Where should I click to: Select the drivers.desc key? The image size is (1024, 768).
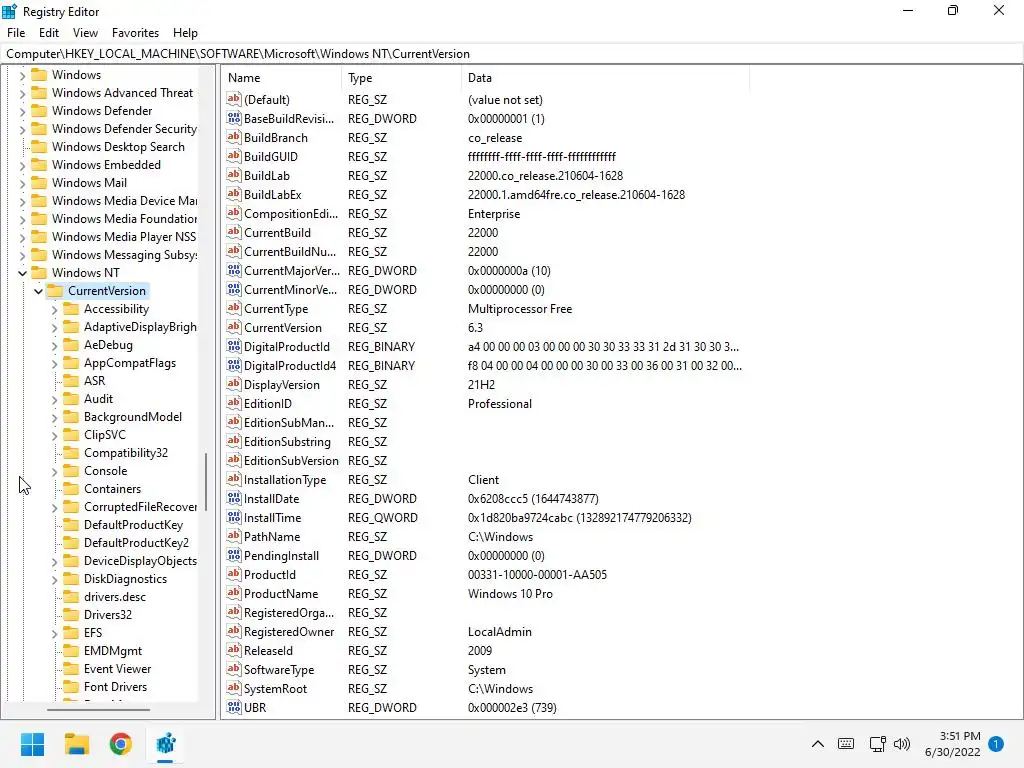(115, 597)
